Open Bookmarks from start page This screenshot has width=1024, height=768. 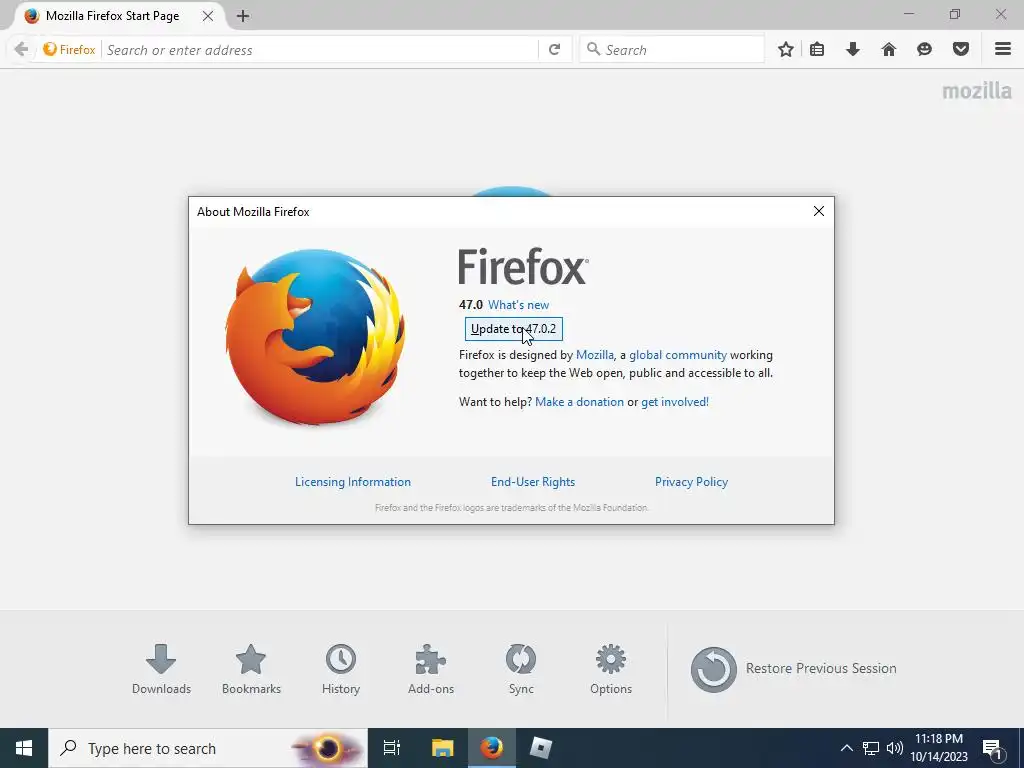(251, 669)
